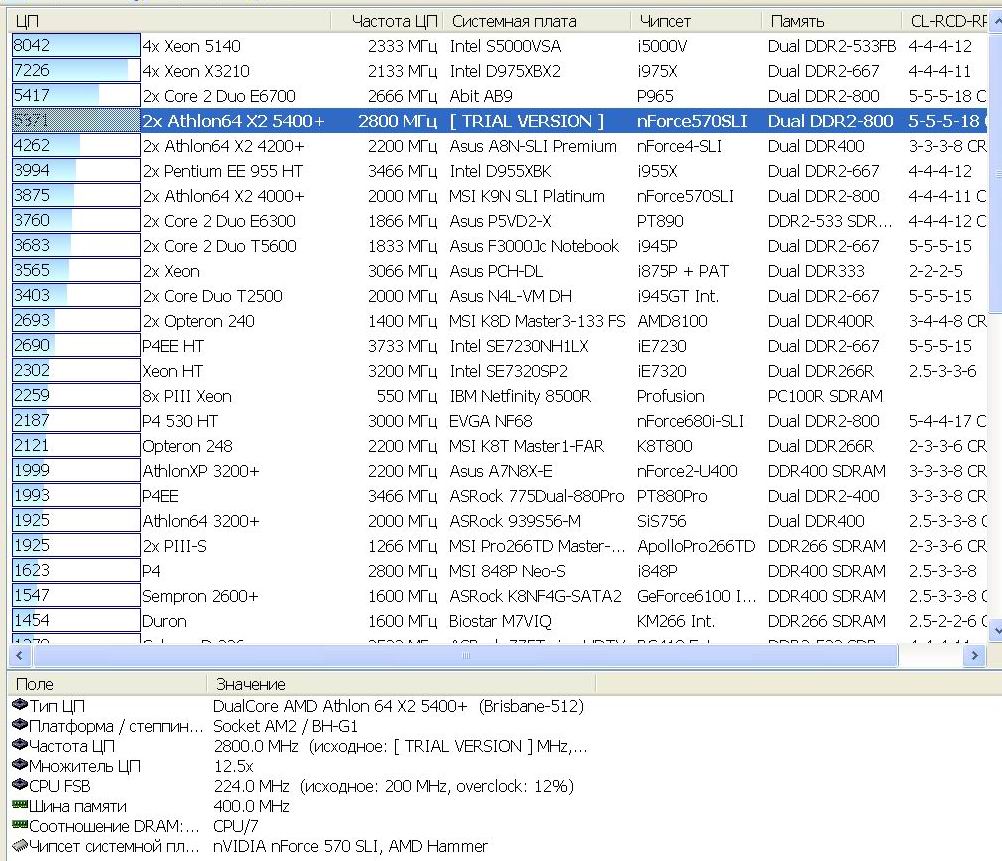Click the CPU icon beside Частота ЦП field
The width and height of the screenshot is (1002, 861).
tap(20, 746)
